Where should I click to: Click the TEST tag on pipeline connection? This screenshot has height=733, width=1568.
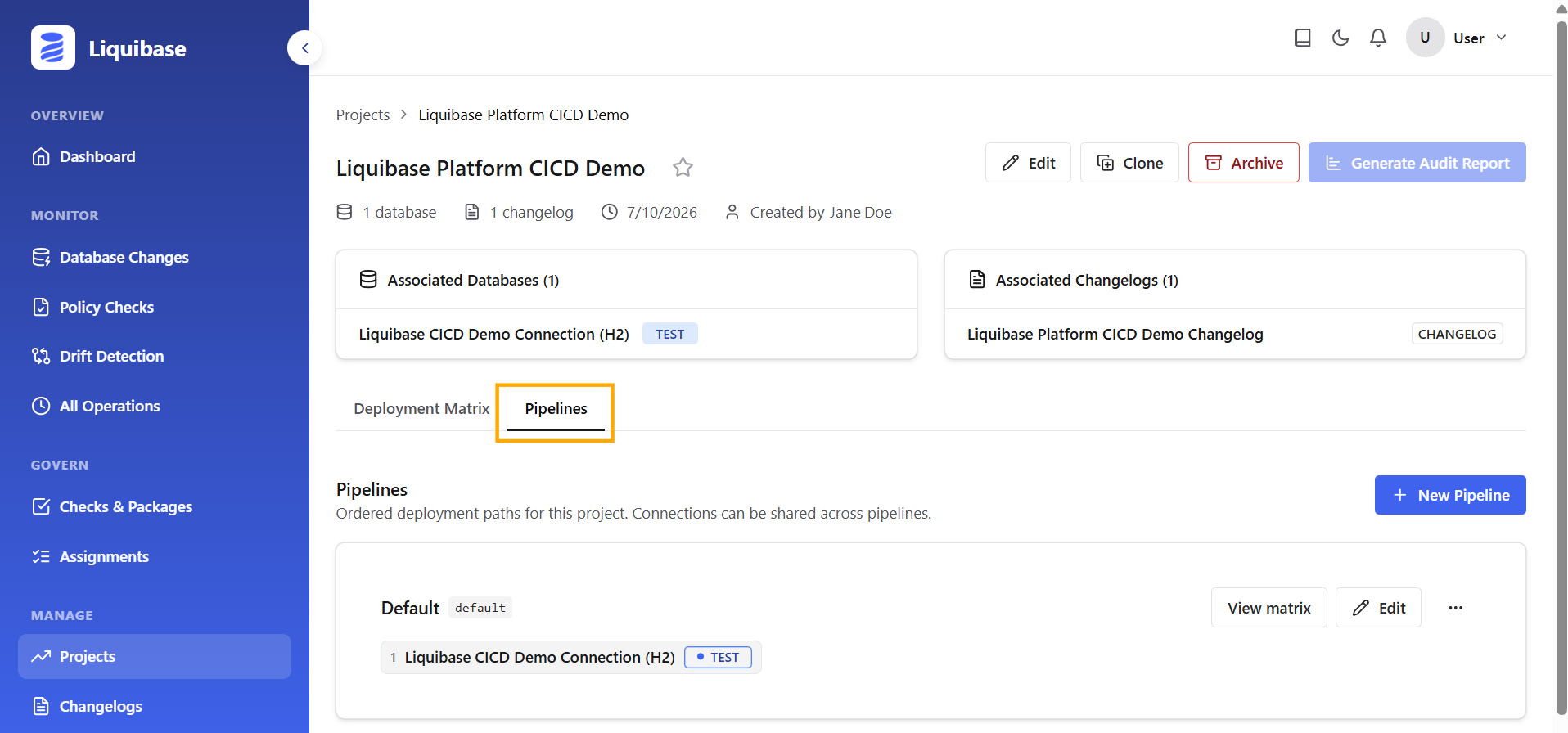[x=718, y=657]
